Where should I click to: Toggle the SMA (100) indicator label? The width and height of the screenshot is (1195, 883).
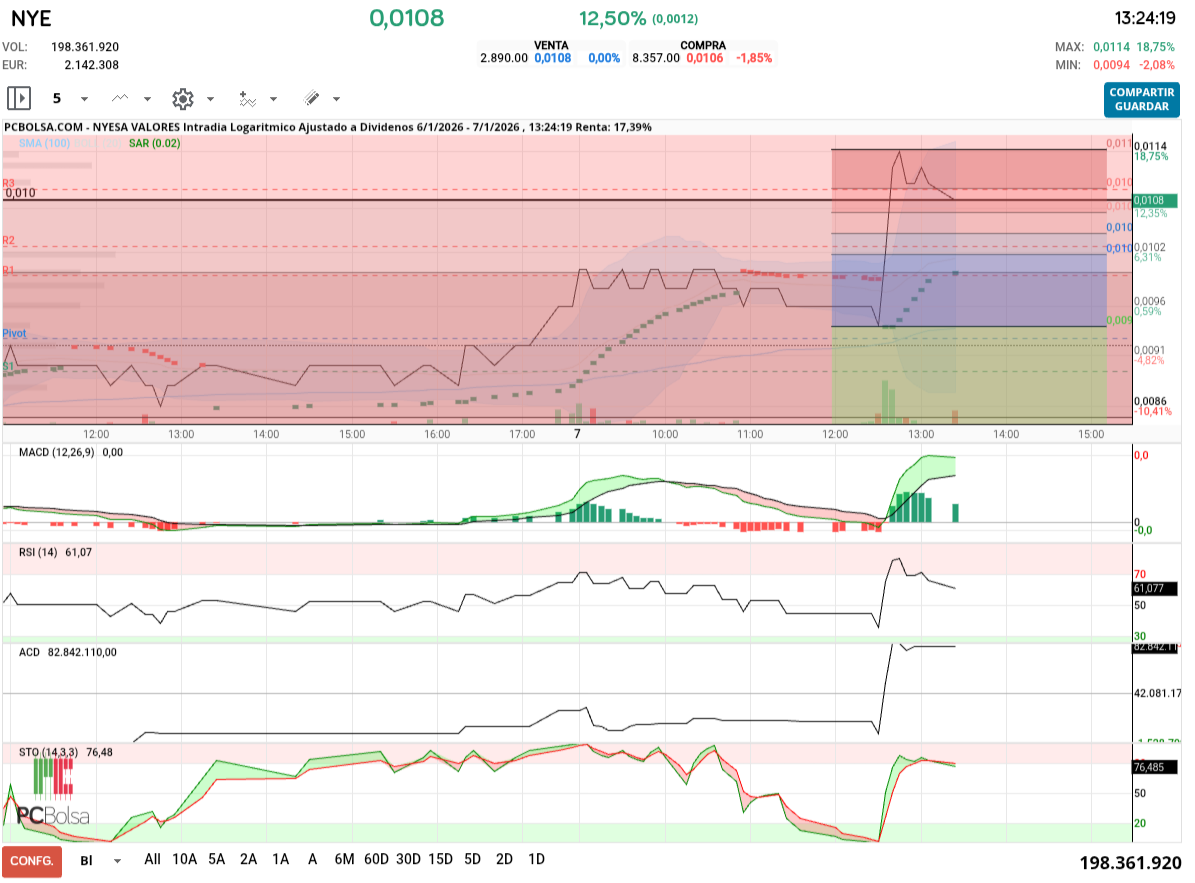point(44,143)
